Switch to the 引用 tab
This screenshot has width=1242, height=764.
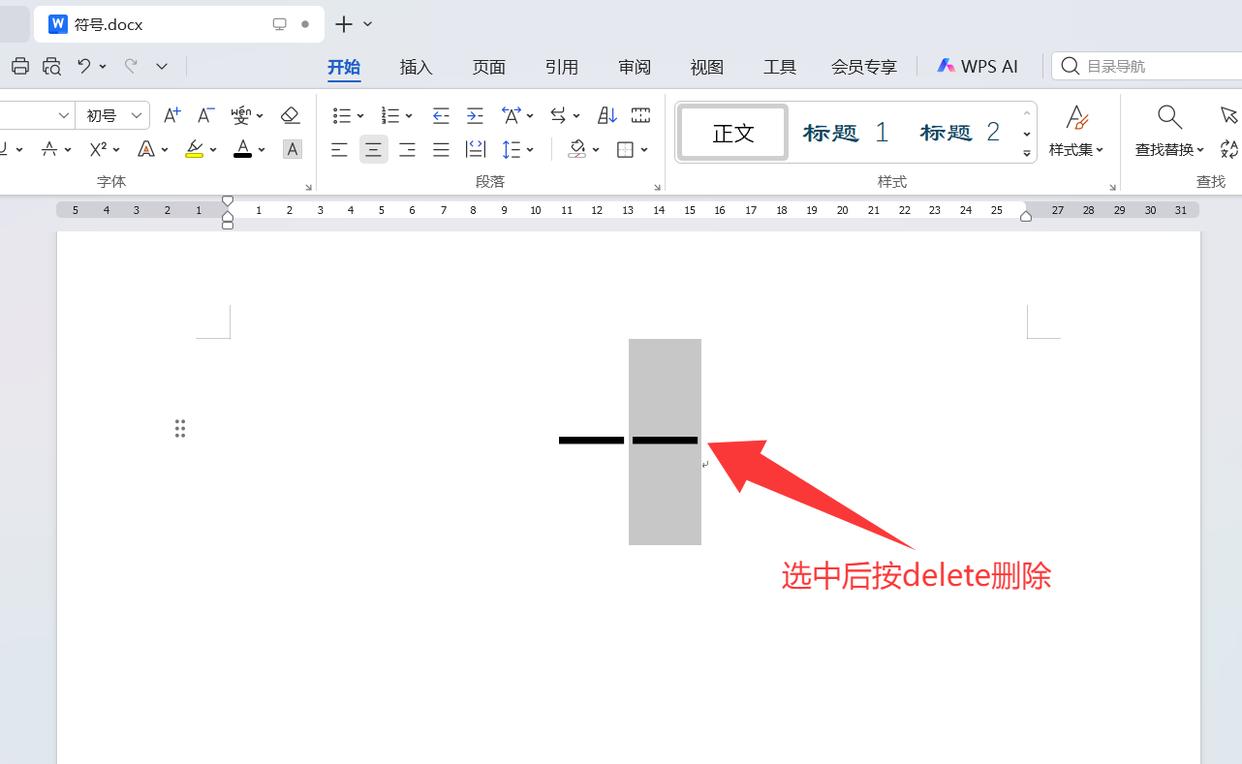[562, 67]
